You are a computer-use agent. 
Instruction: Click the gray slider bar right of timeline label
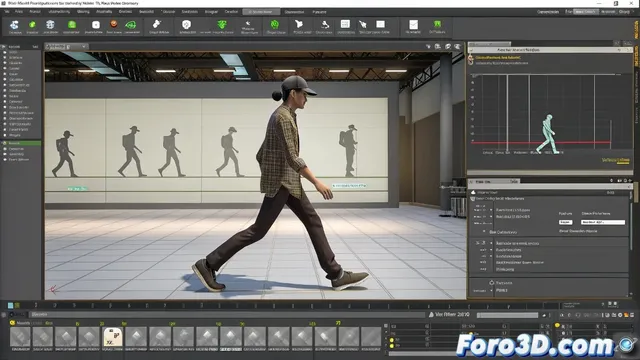[507, 315]
